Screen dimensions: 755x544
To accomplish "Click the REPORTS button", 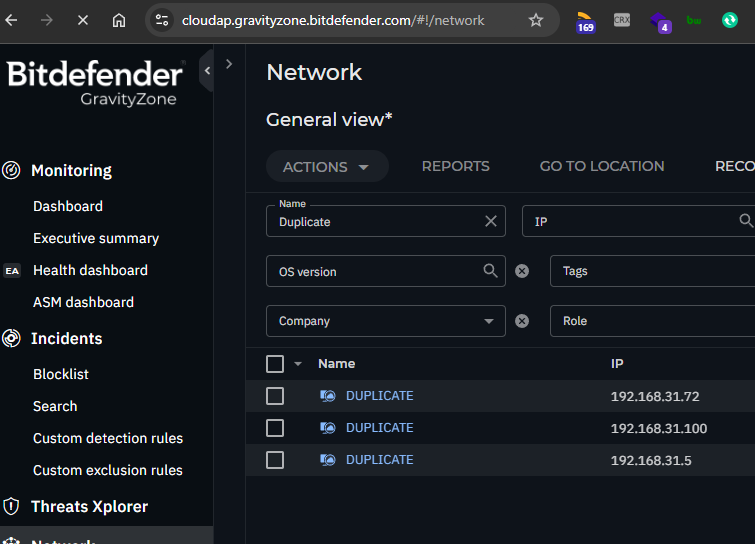I will click(x=456, y=166).
